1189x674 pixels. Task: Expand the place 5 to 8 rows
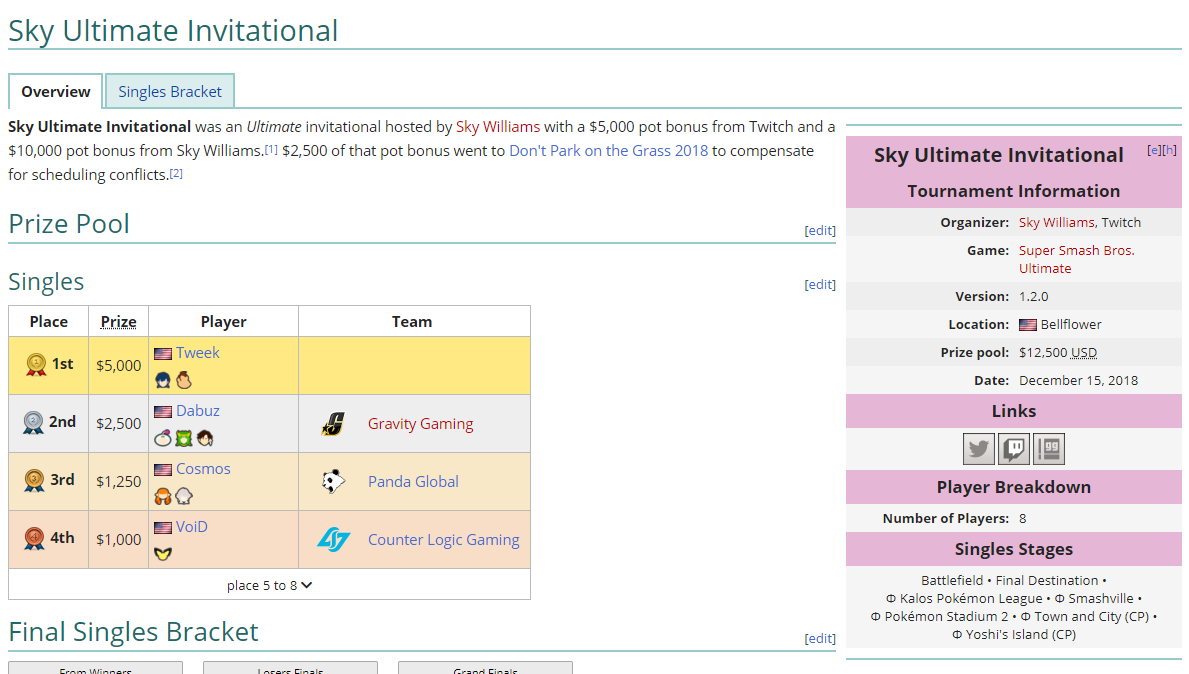(x=269, y=585)
